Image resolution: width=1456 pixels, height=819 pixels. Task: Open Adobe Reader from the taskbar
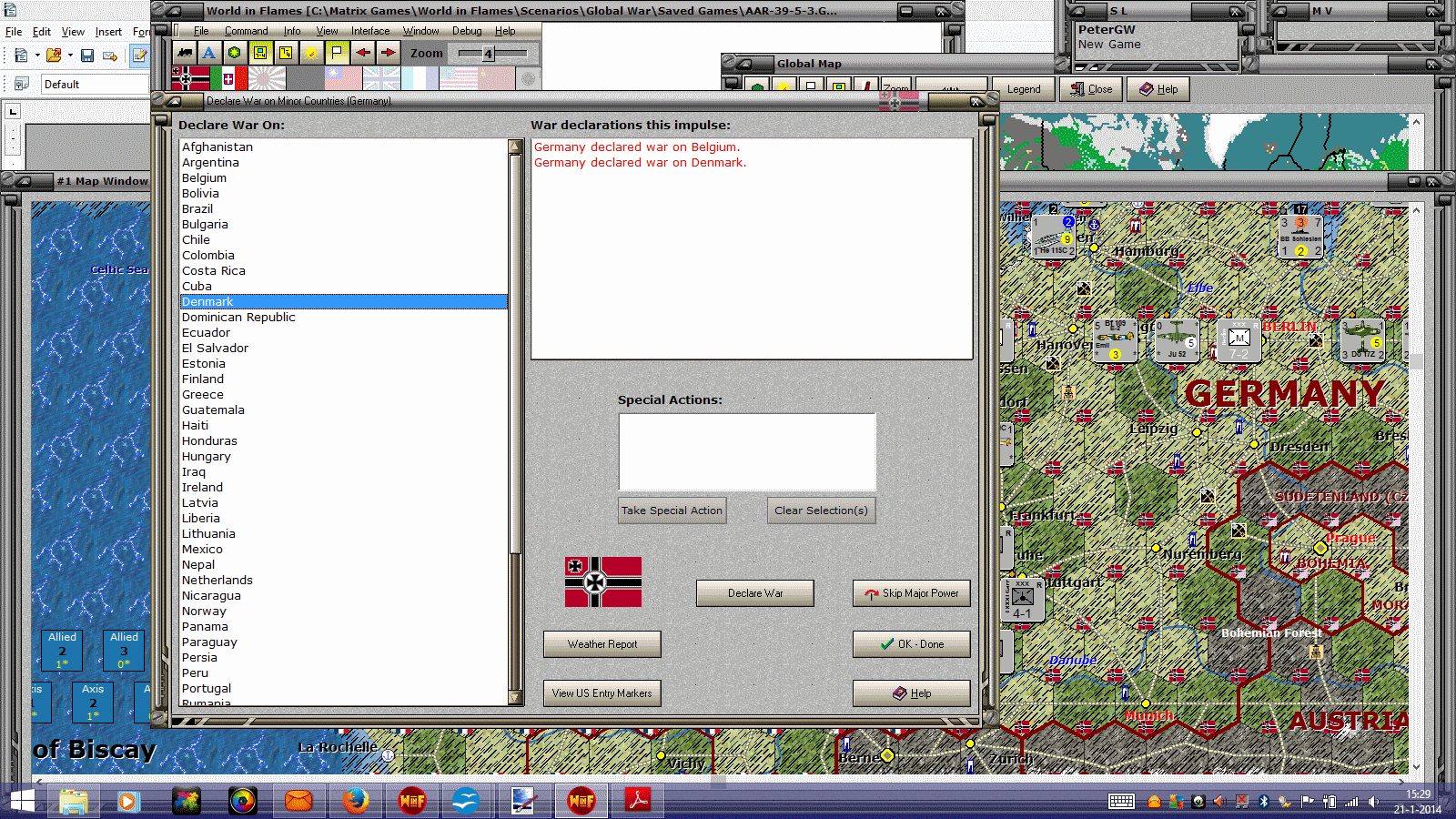click(x=638, y=801)
